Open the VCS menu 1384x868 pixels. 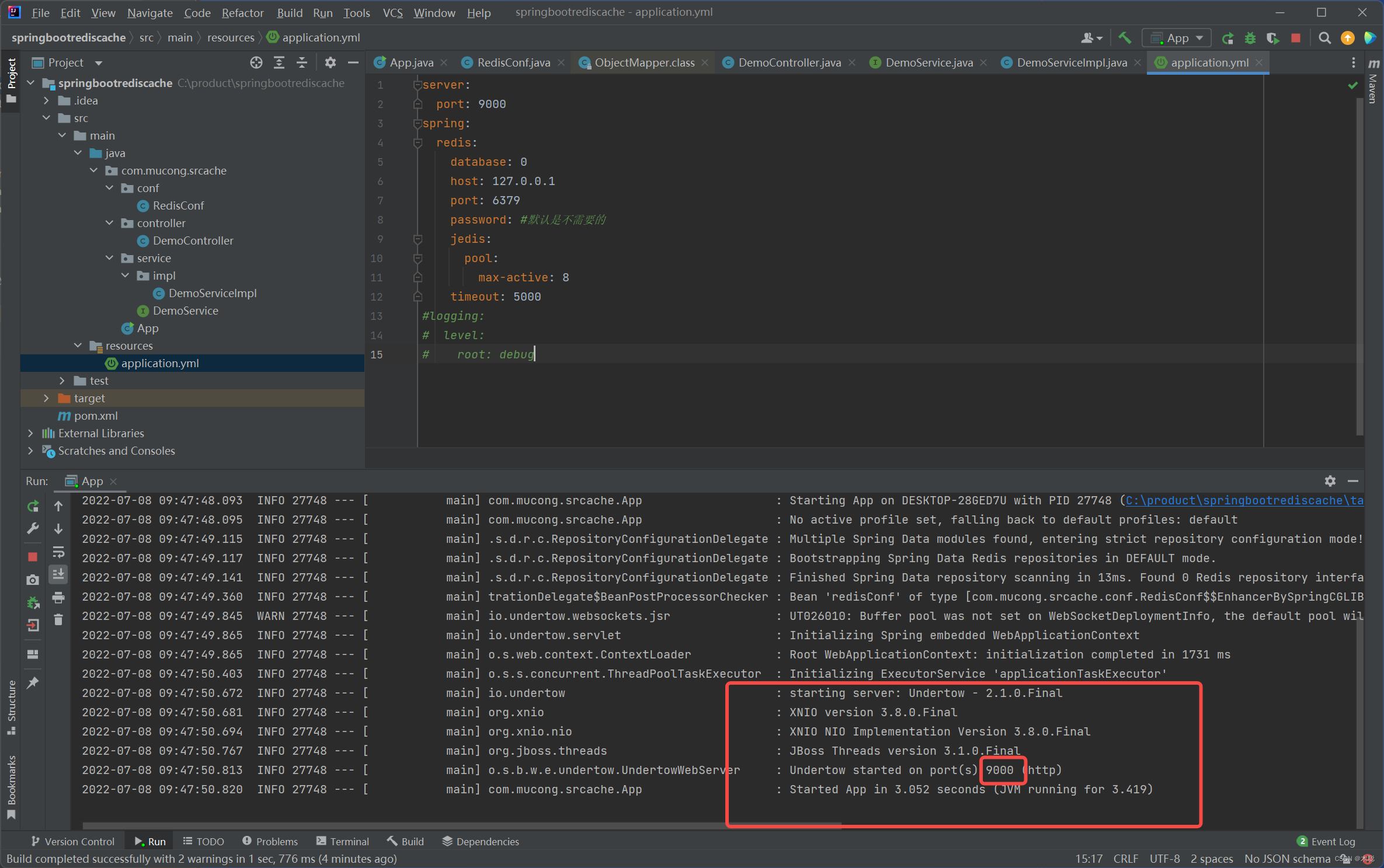pyautogui.click(x=392, y=12)
